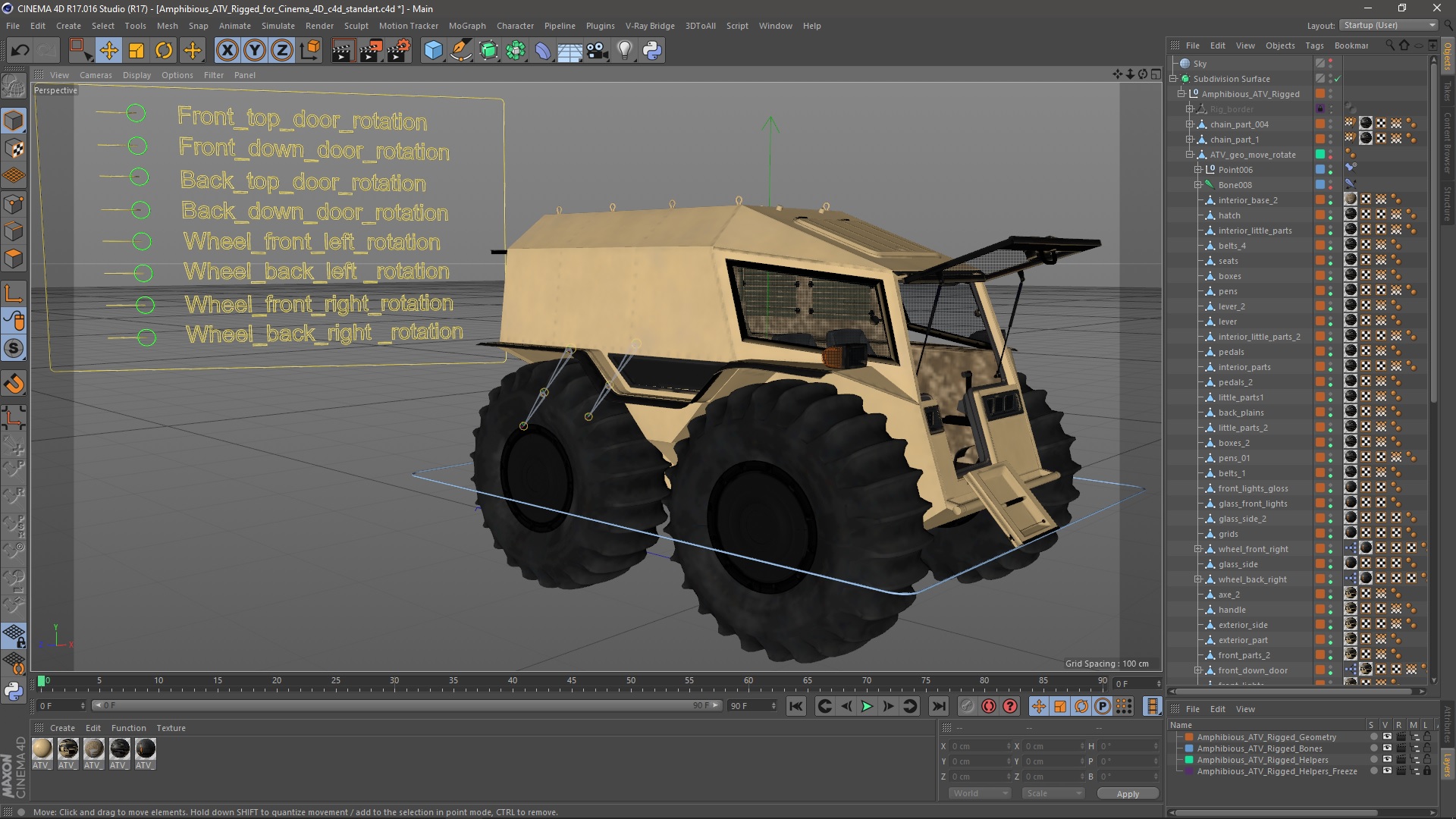Click the Cube primitive icon

point(433,51)
